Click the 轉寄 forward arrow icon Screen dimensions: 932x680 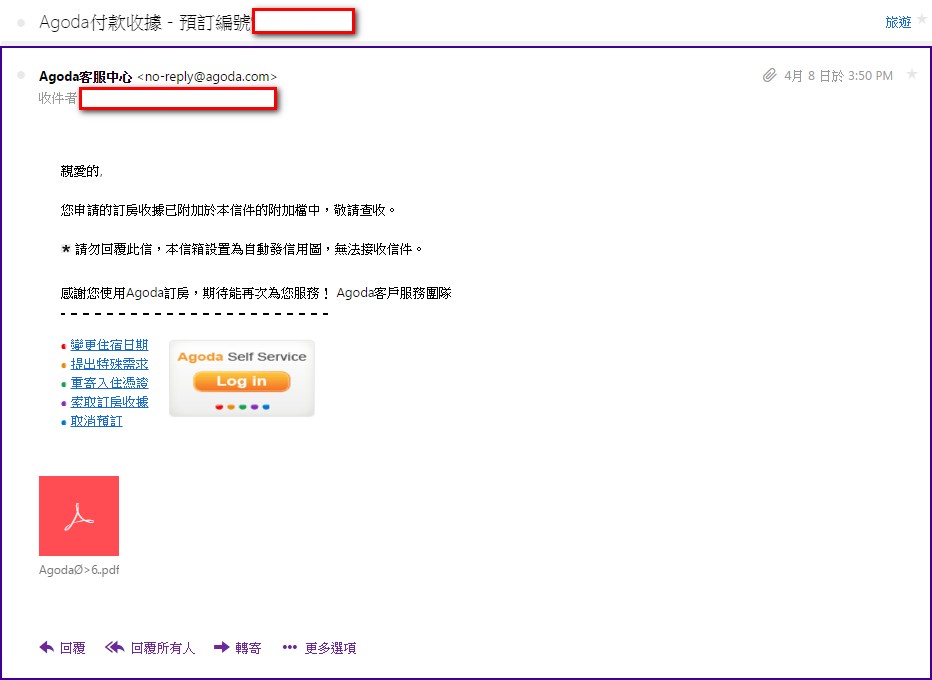click(222, 647)
